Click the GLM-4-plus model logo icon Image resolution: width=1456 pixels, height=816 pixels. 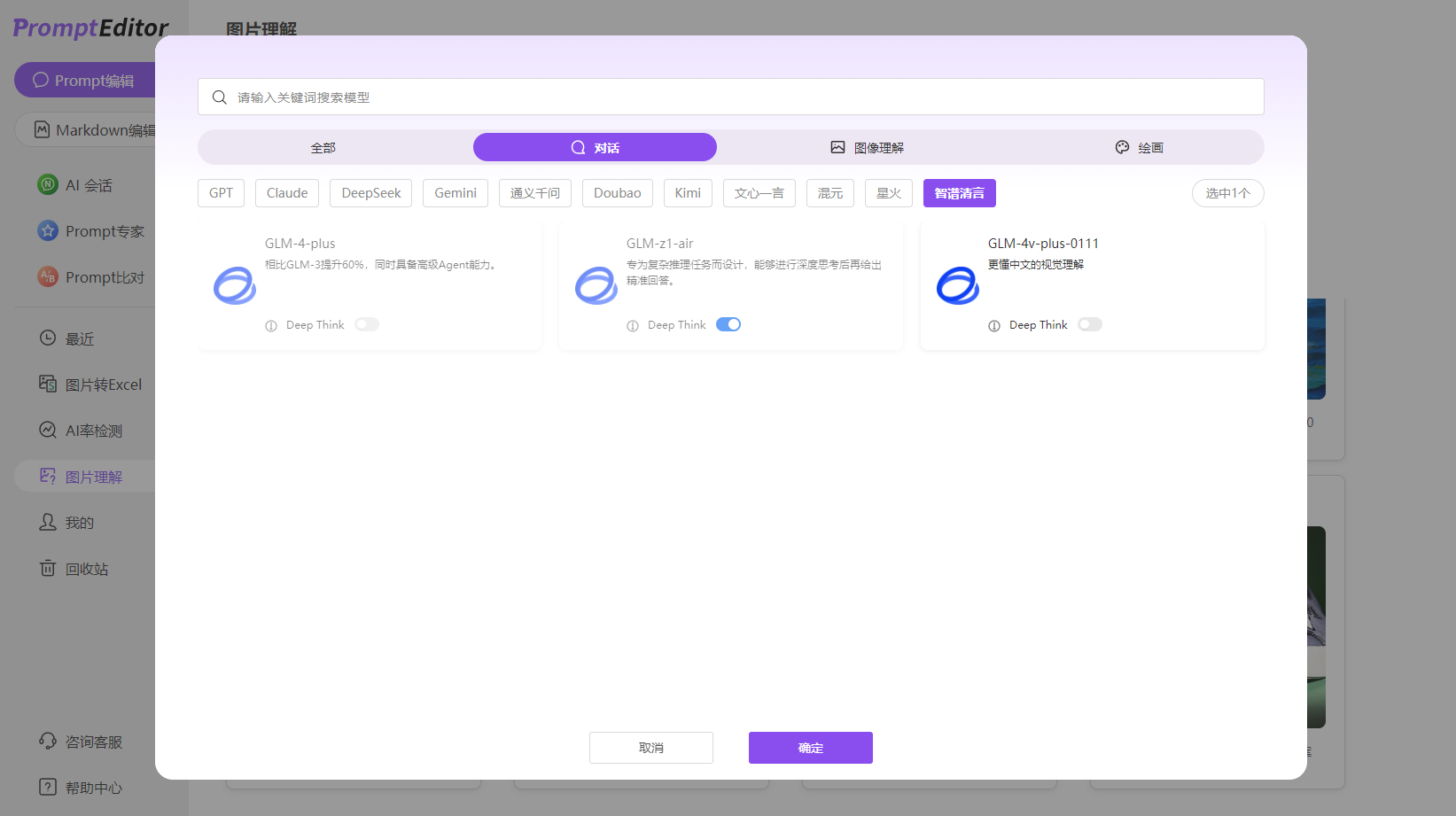point(235,285)
